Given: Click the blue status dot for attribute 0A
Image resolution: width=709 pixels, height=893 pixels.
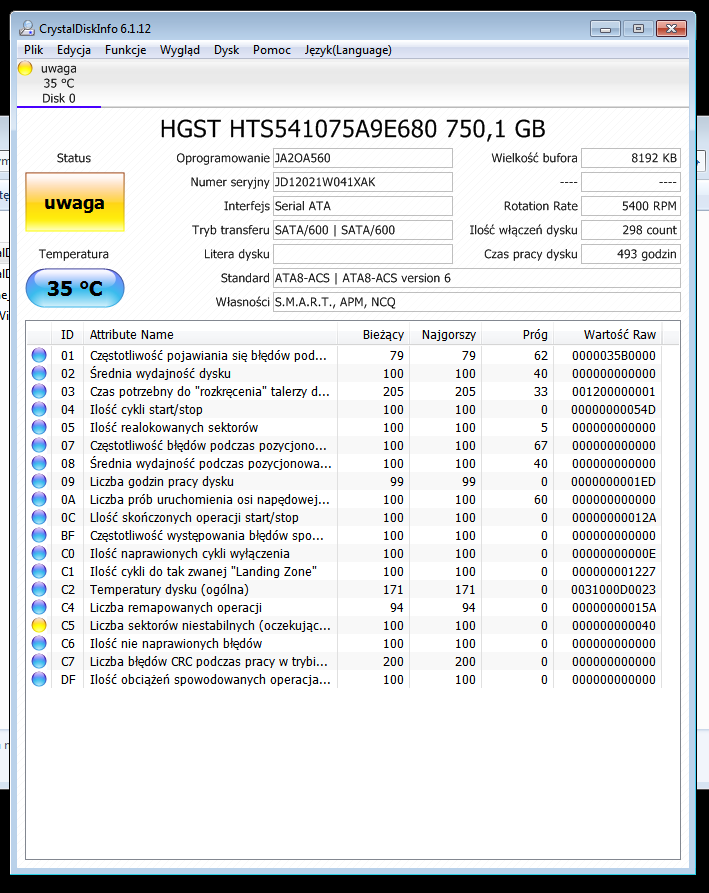Looking at the screenshot, I should (39, 499).
